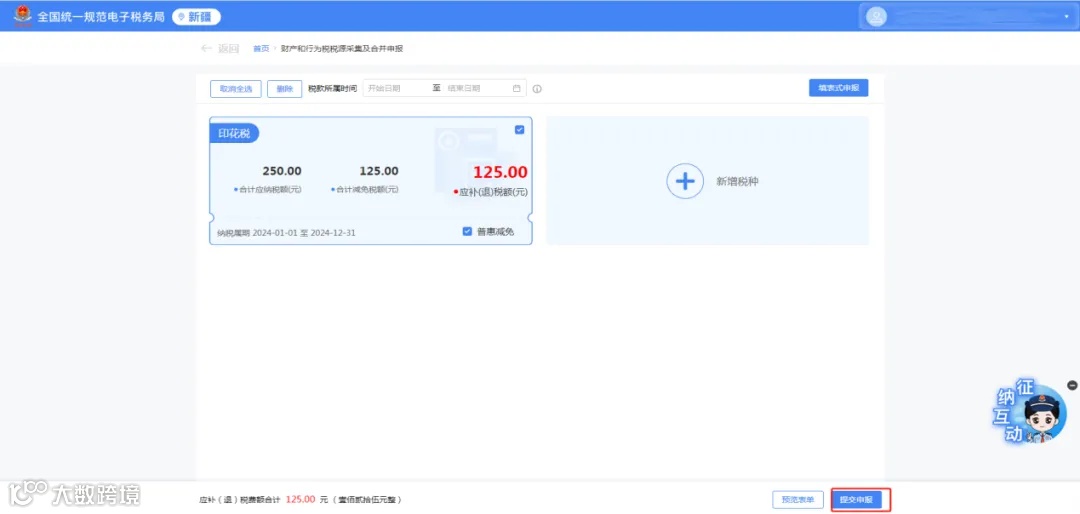1080x514 pixels.
Task: Click the 新增税种 label
Action: [738, 181]
